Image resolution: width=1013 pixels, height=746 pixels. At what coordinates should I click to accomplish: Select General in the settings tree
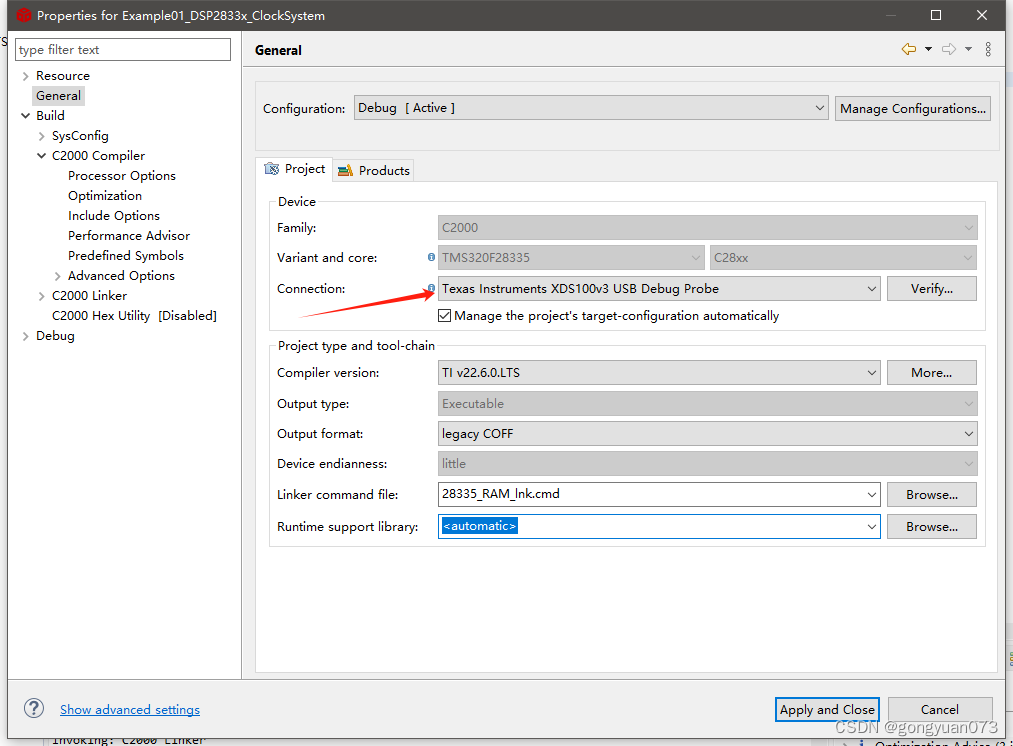[x=58, y=96]
